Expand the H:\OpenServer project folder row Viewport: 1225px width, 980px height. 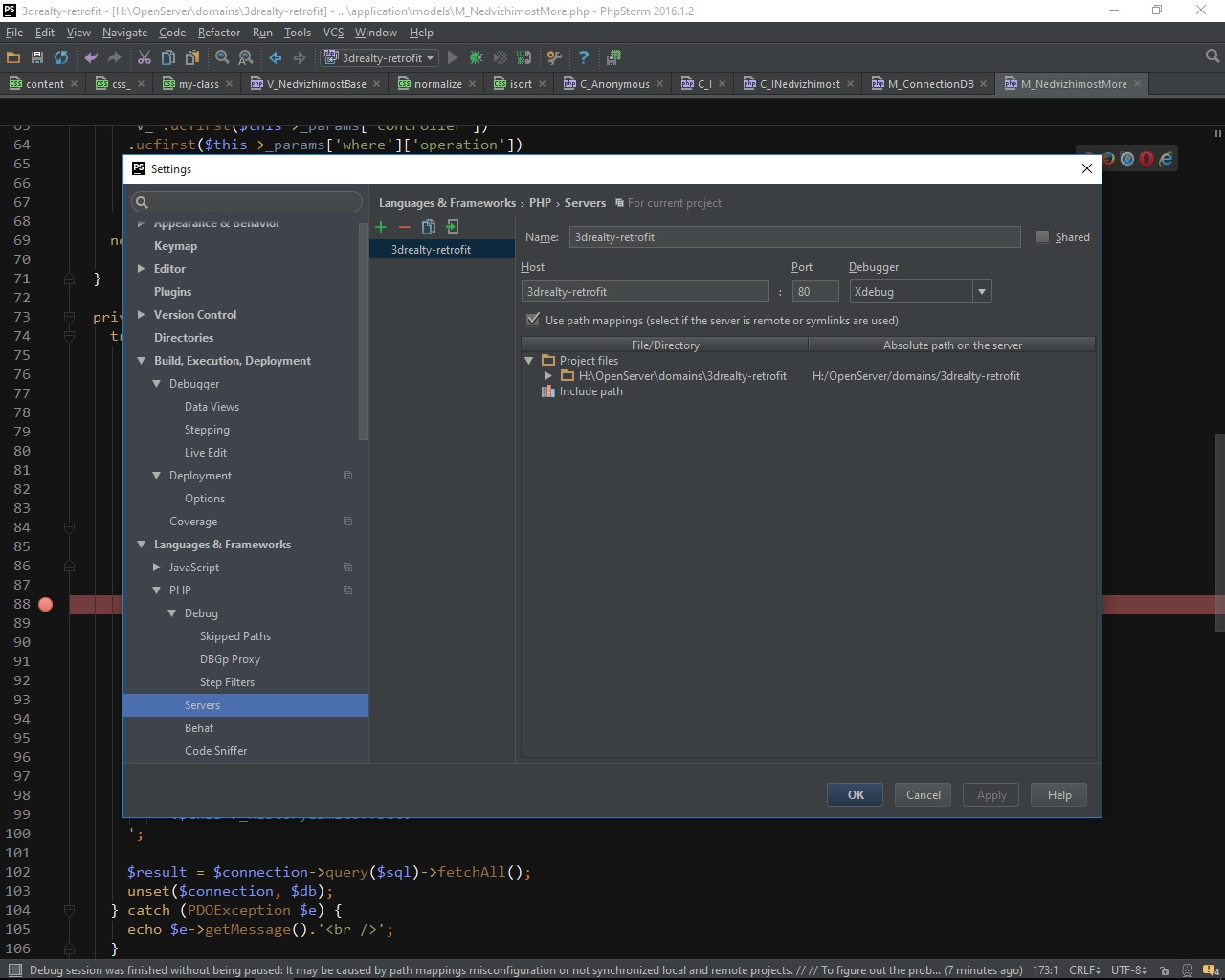pos(548,376)
